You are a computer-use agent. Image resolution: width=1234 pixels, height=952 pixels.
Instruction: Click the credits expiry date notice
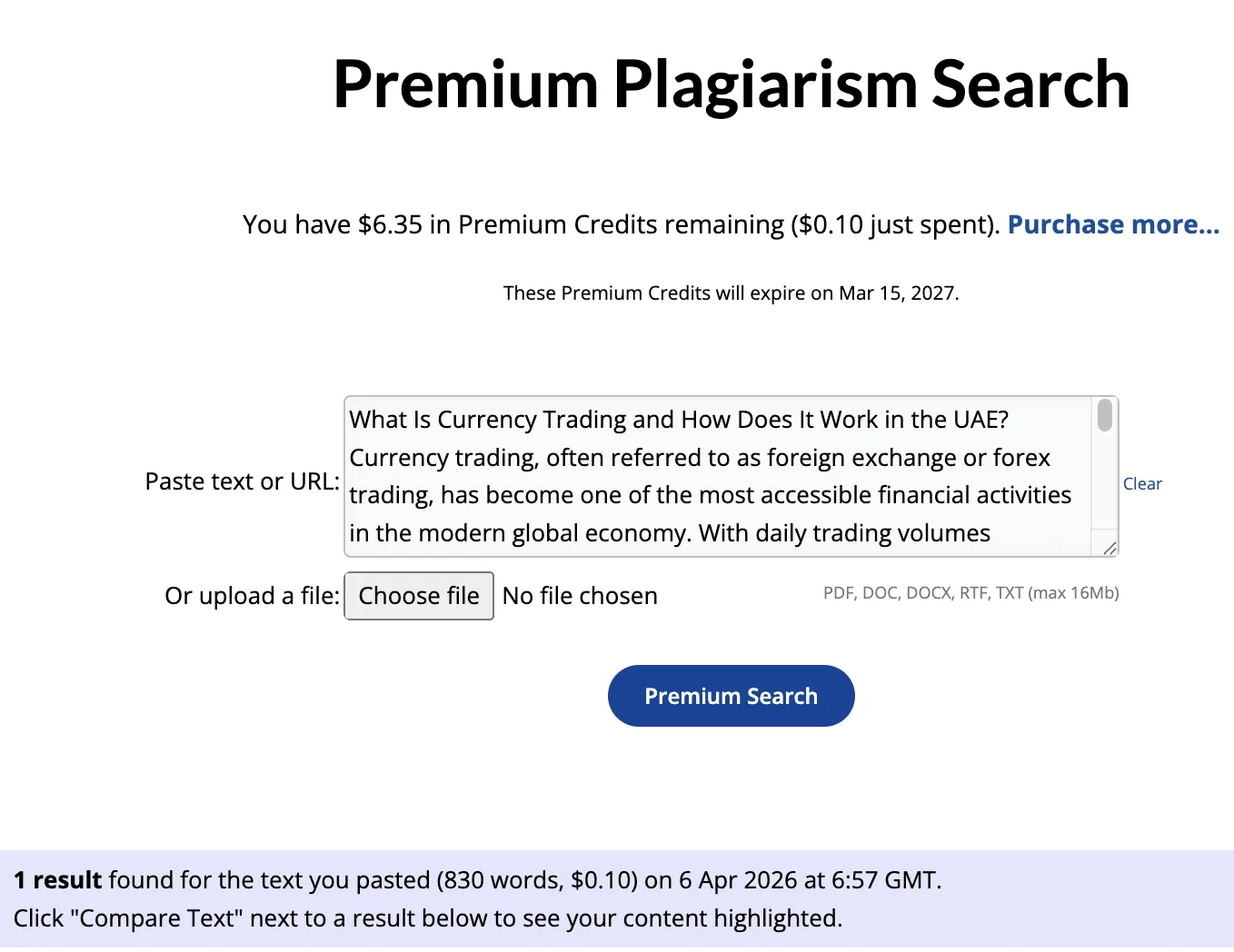point(731,293)
